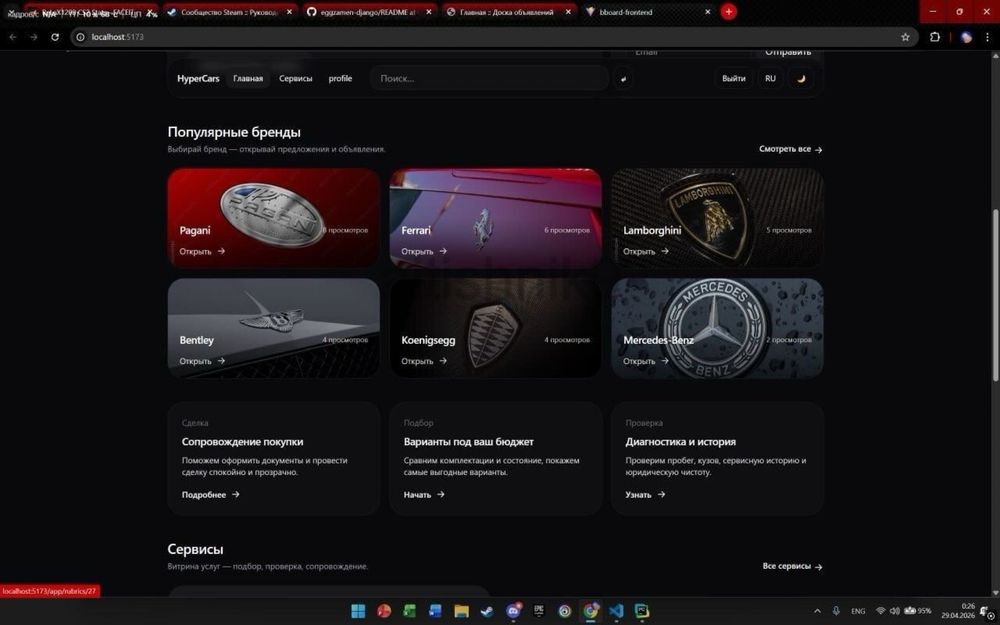This screenshot has width=1000, height=625.
Task: Click the HyperCars logo text
Action: [198, 78]
